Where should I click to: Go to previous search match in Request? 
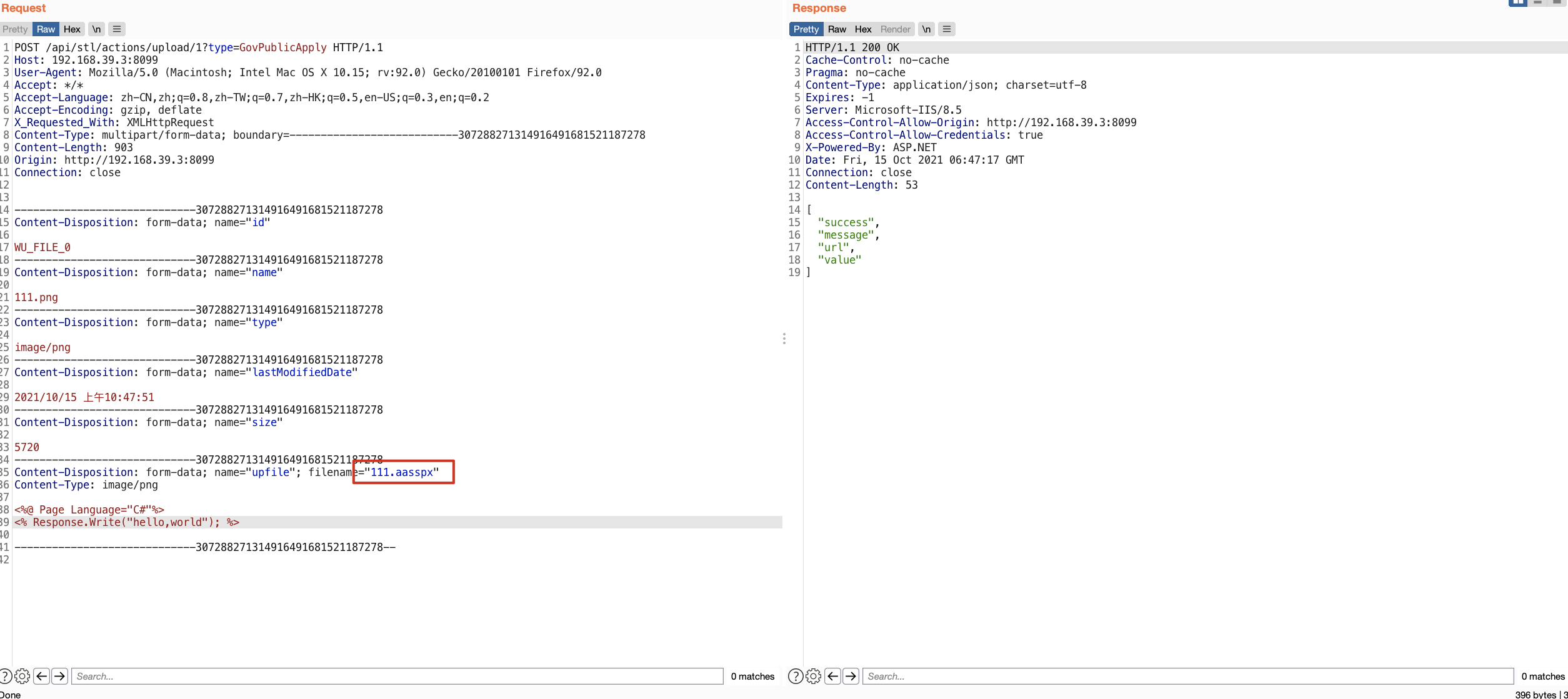click(x=42, y=676)
